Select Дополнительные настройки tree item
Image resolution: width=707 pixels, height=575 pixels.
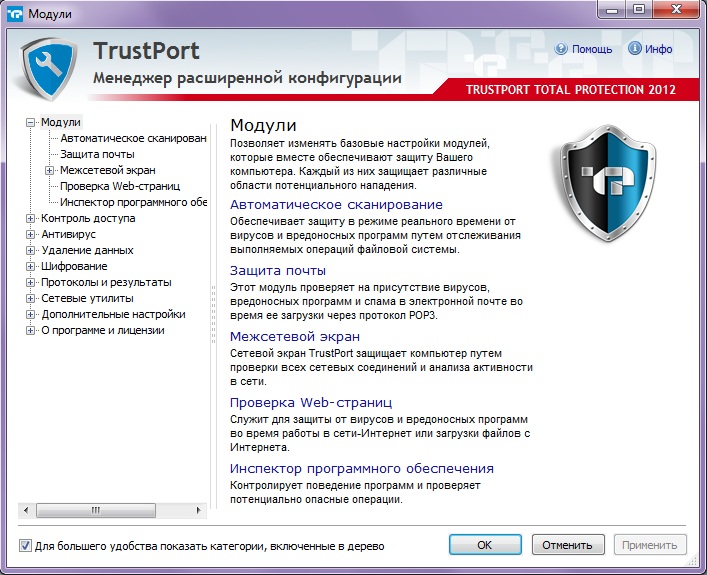coord(114,314)
